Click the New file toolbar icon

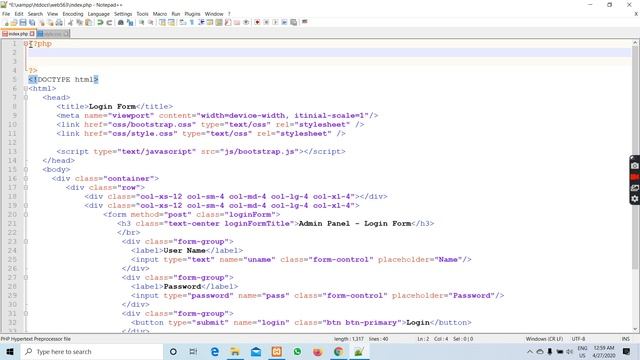(6, 22)
